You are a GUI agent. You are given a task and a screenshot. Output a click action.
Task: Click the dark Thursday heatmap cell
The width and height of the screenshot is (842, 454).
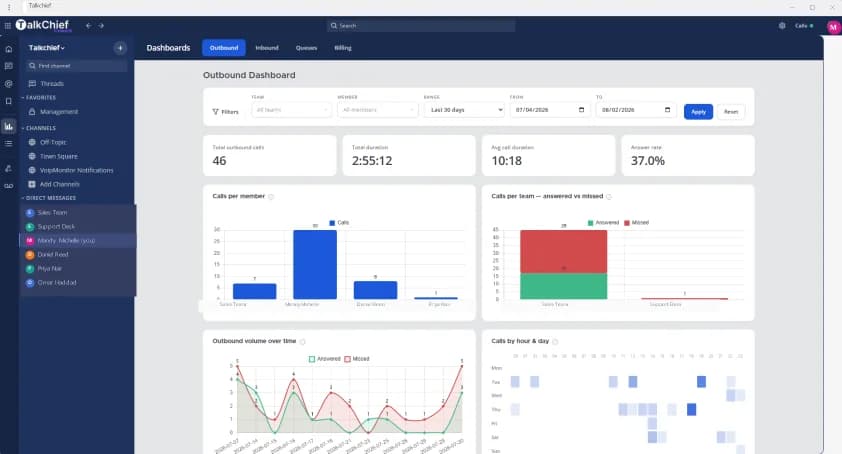click(x=692, y=409)
